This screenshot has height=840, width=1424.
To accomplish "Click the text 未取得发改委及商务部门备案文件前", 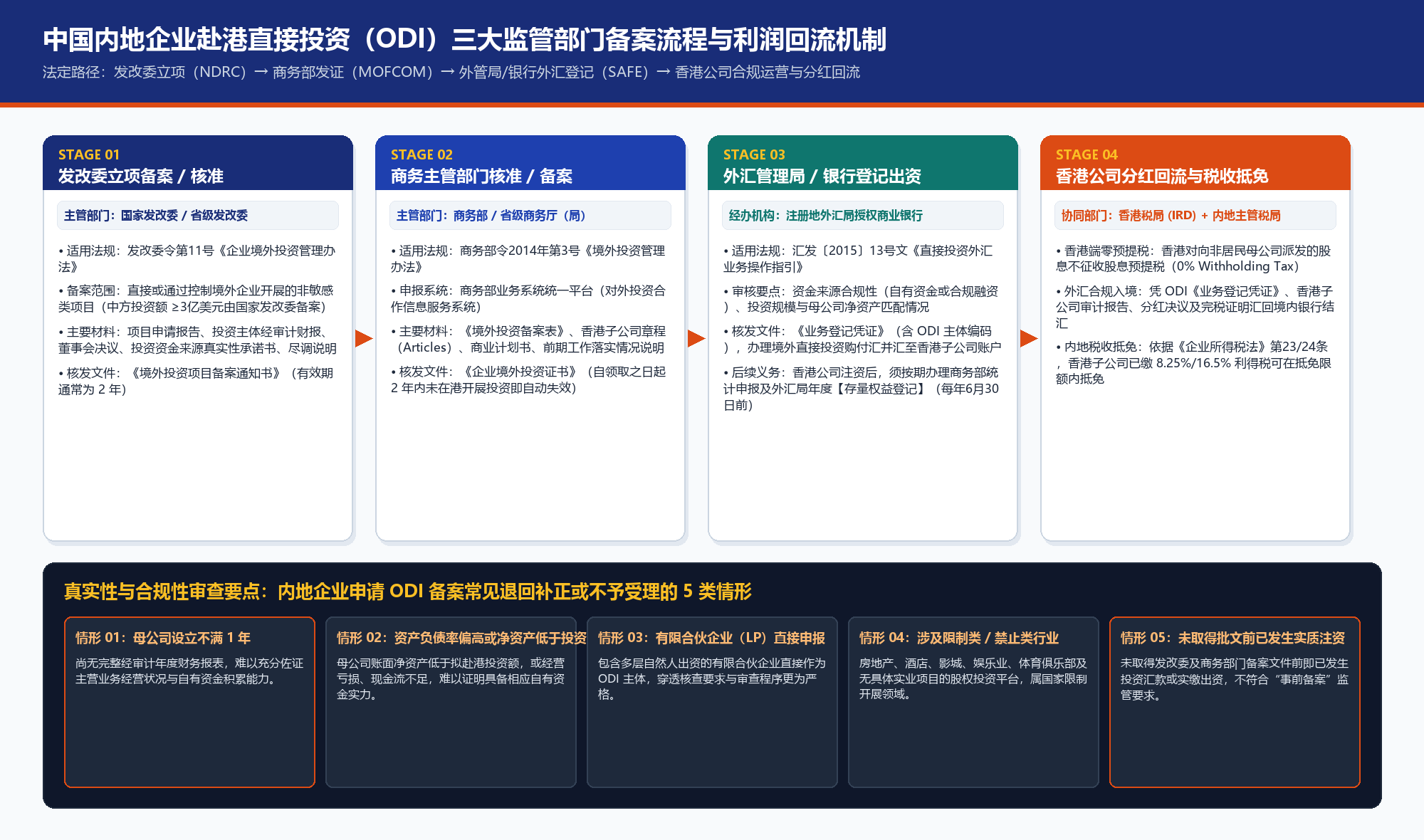I will point(1212,663).
